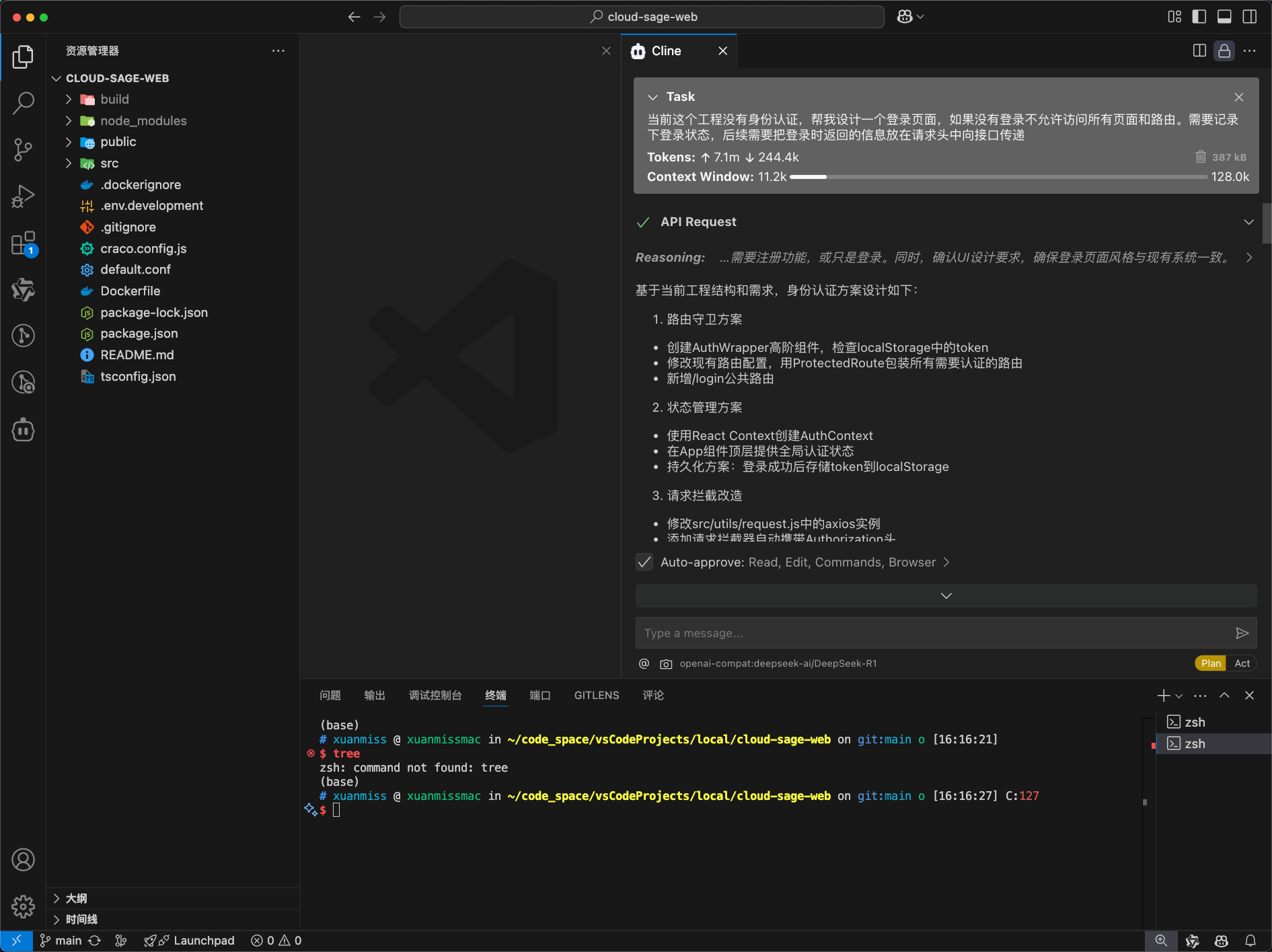
Task: Collapse the Task header chevron
Action: point(652,98)
